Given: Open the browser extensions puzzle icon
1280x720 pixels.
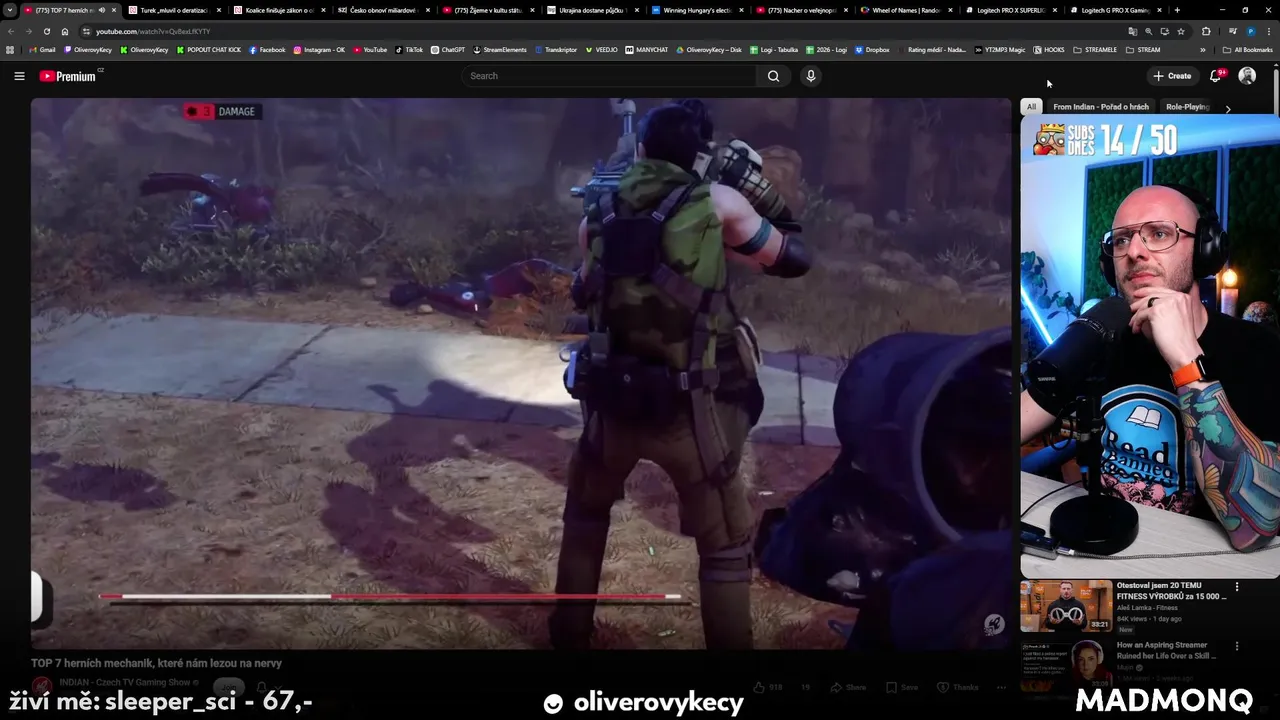Looking at the screenshot, I should 1206,31.
